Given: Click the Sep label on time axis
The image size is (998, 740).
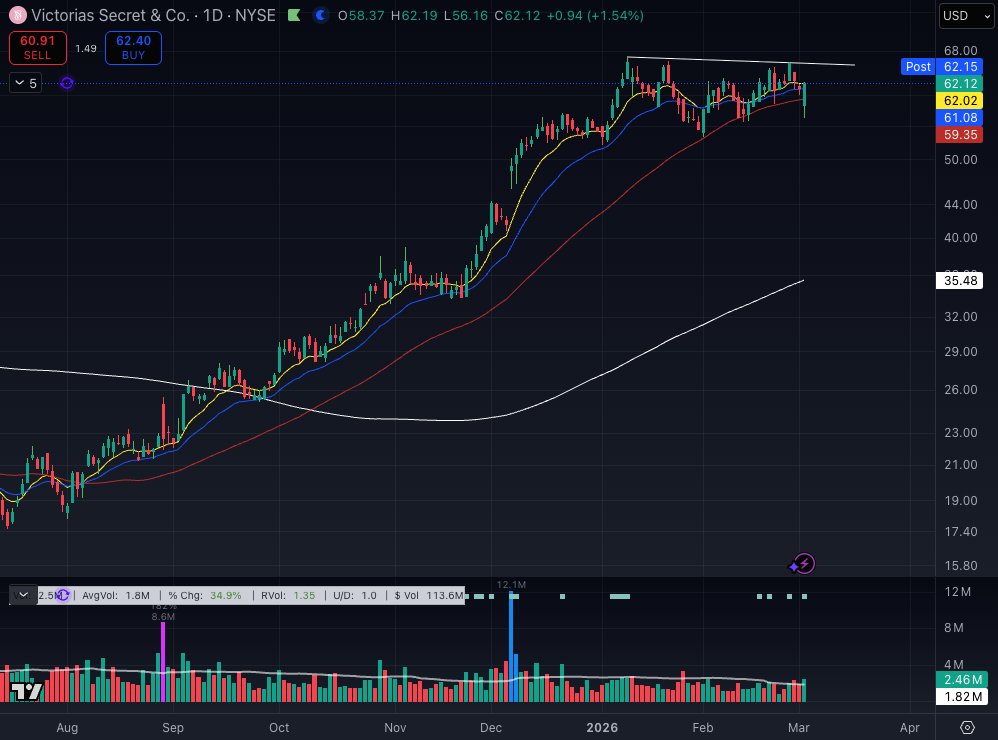Looking at the screenshot, I should click(172, 727).
